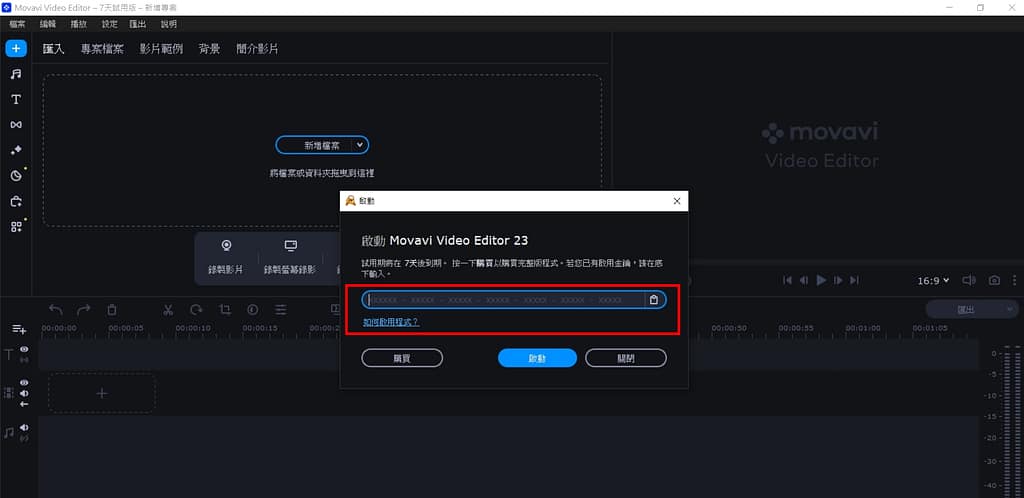Step back one frame in preview

click(804, 280)
